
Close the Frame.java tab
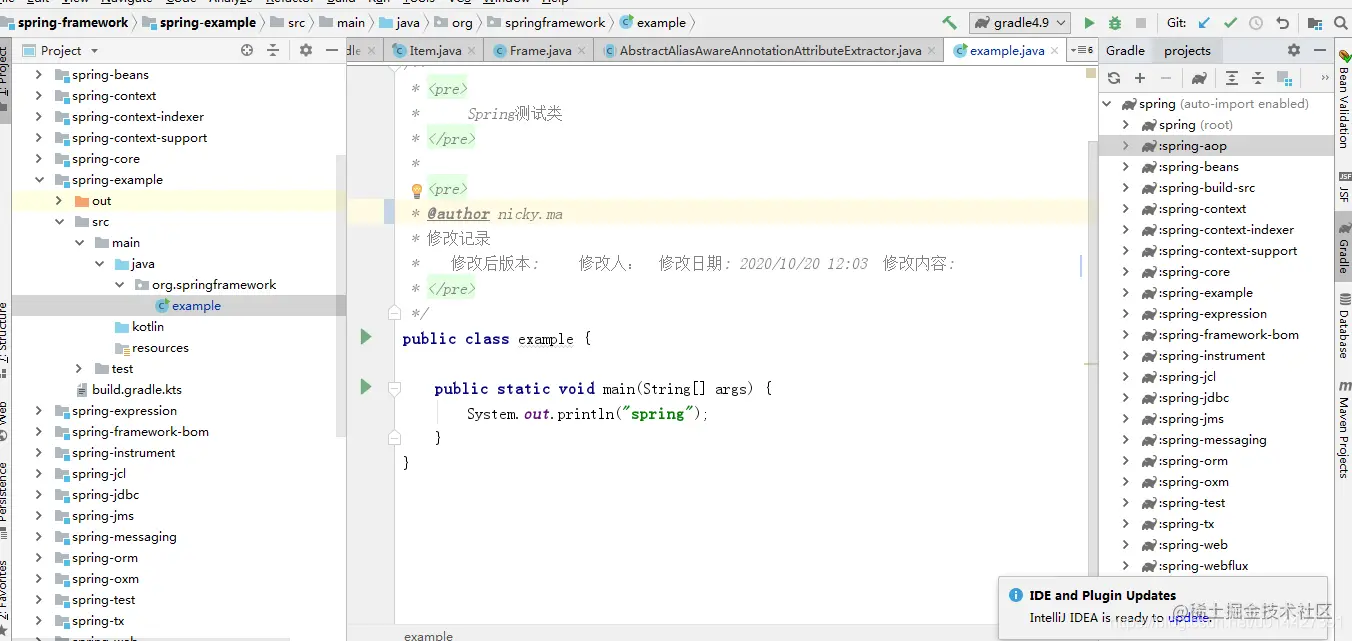583,50
